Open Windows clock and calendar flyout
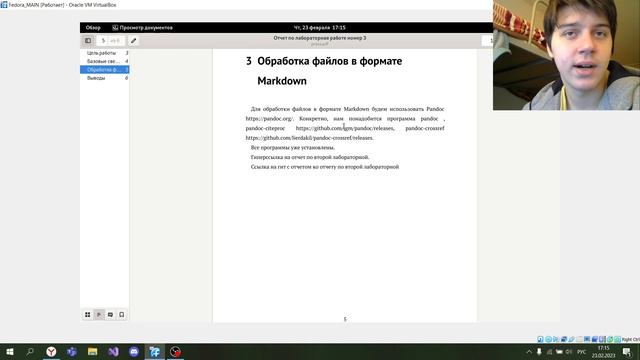Screen dimensions: 640x360 point(603,351)
